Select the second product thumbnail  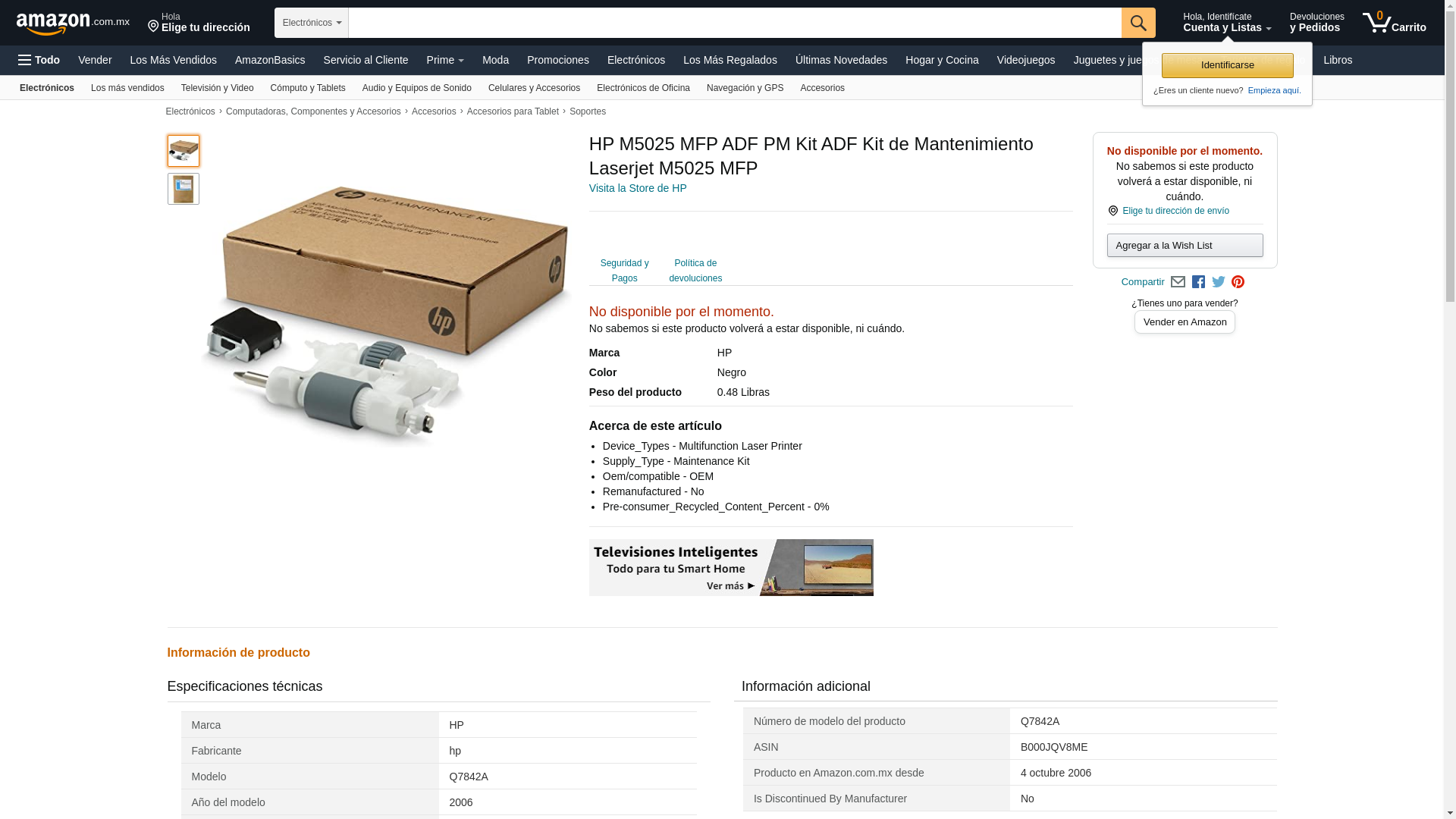pos(184,189)
